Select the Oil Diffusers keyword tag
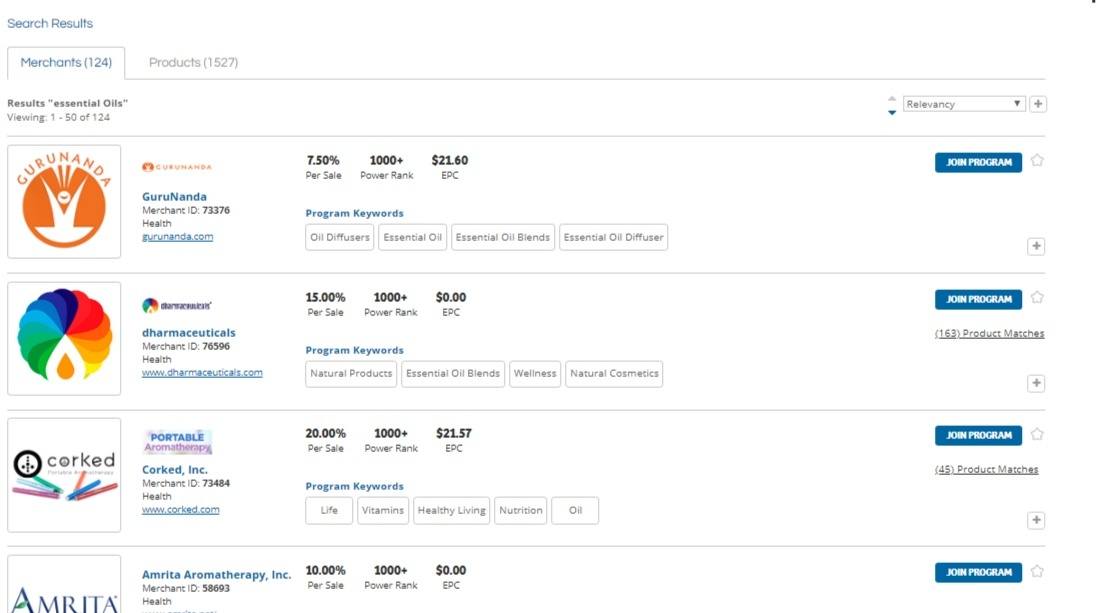 [x=340, y=237]
